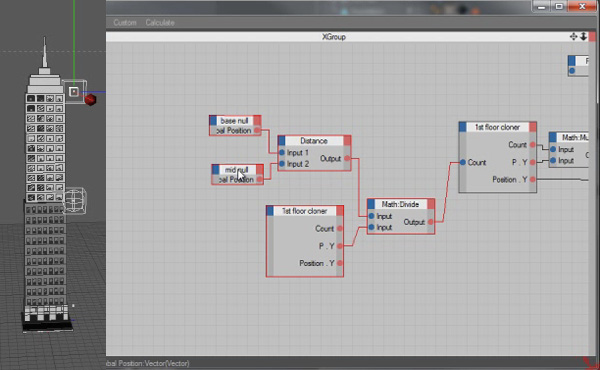Click the XGroup pan arrows icon

click(573, 36)
